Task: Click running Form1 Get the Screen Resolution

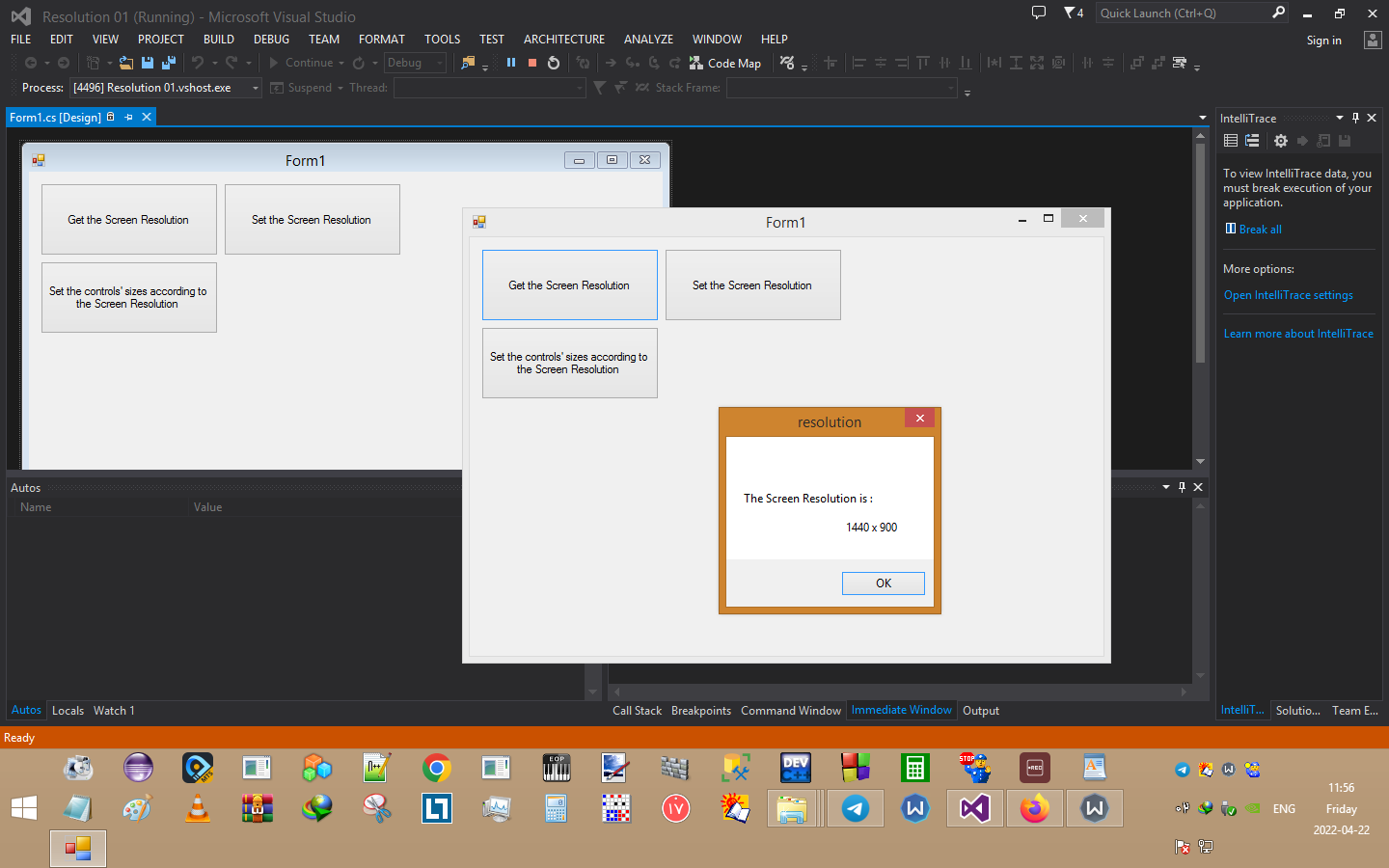Action: tap(570, 285)
